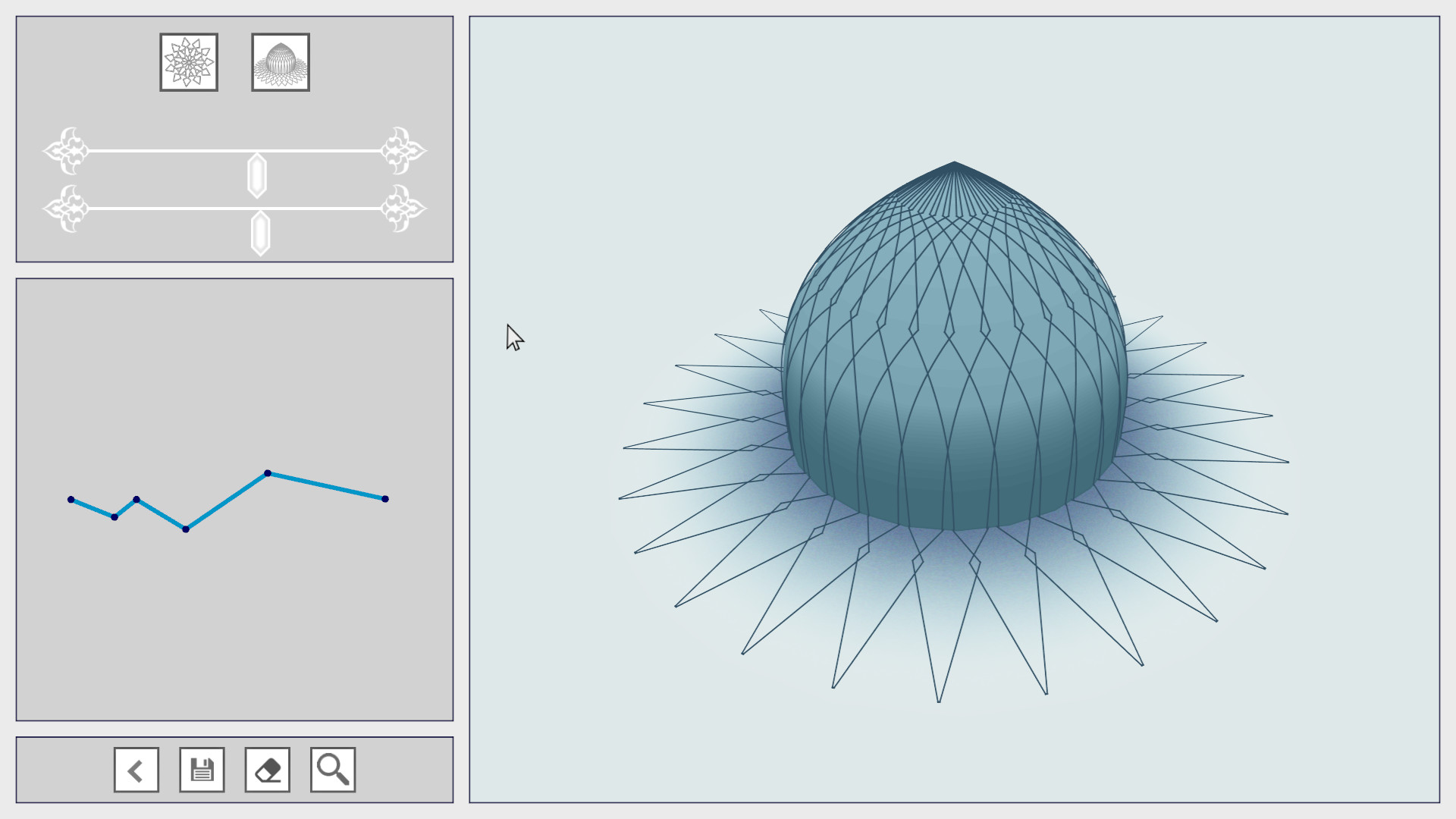
Task: Select the Eraser tool to clear the curve
Action: [x=267, y=769]
